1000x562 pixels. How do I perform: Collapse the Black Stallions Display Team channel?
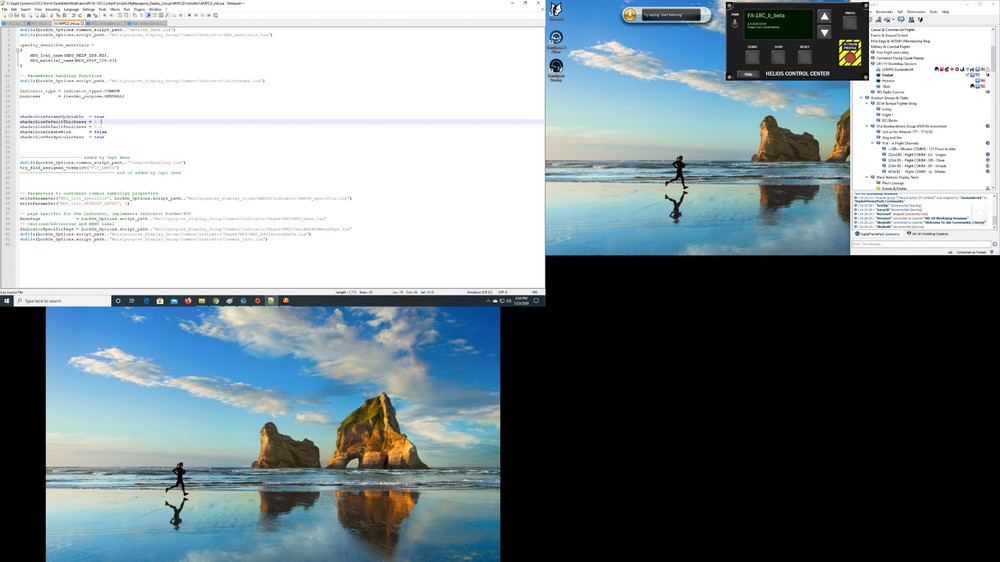click(x=867, y=177)
